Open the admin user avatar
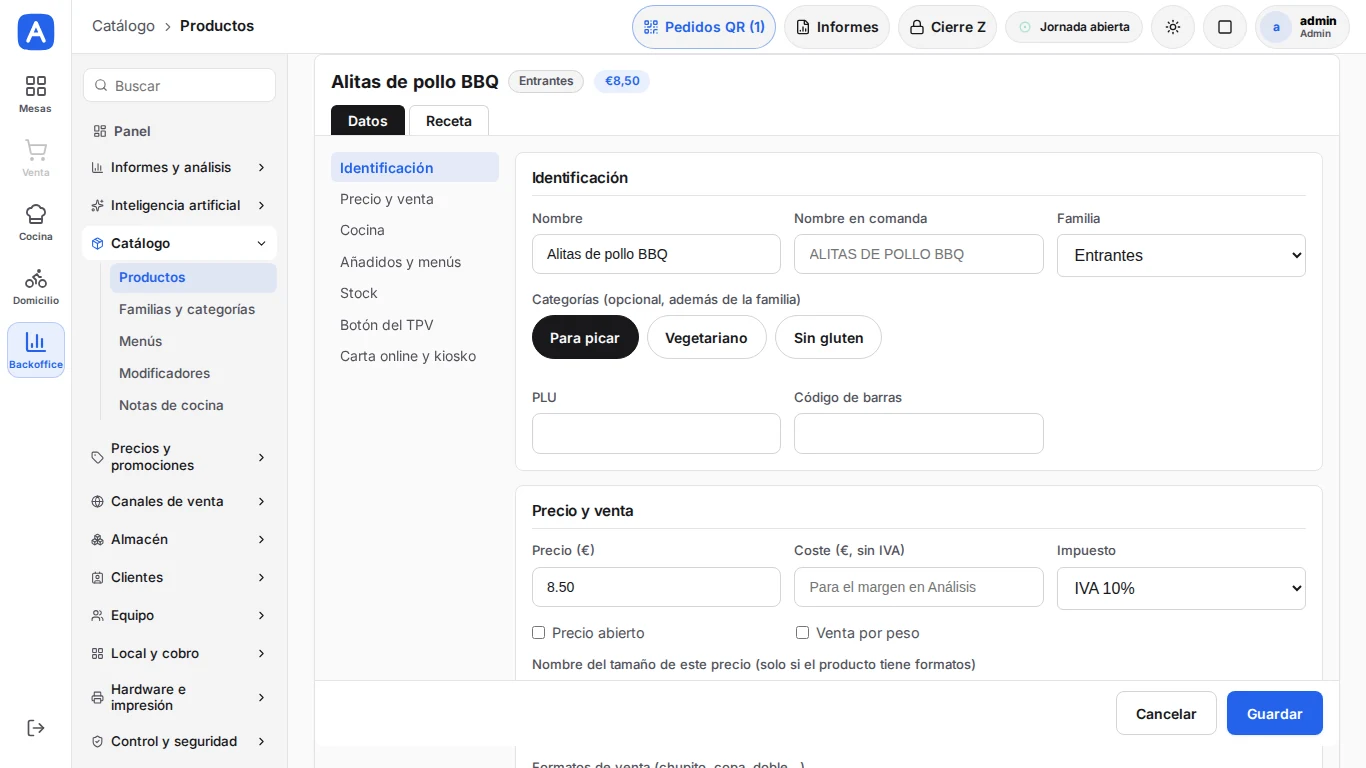Viewport: 1366px width, 768px height. (1302, 27)
